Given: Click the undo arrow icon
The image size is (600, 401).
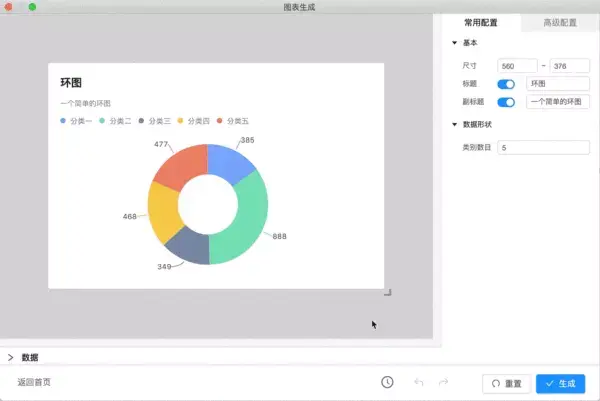Looking at the screenshot, I should click(419, 382).
